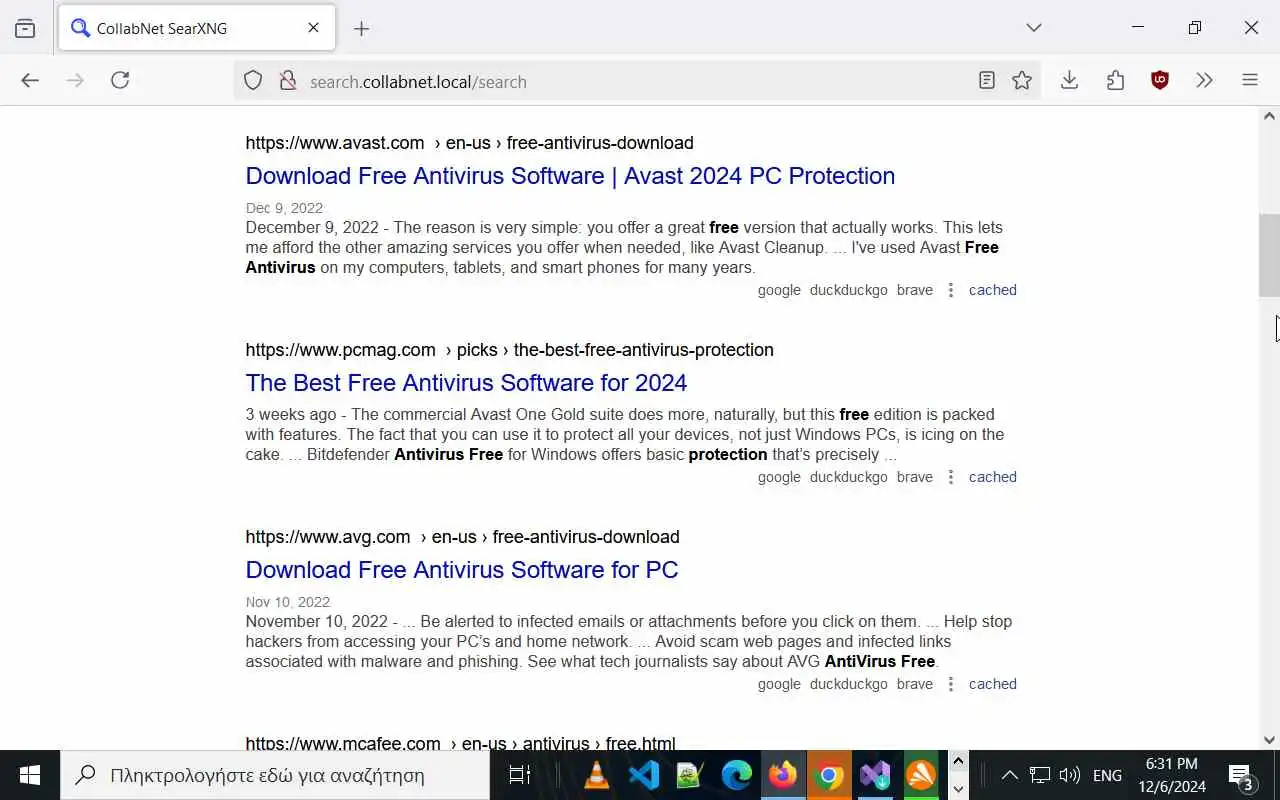Show the previous row of taskbar icons
This screenshot has height=800, width=1280.
coord(958,762)
